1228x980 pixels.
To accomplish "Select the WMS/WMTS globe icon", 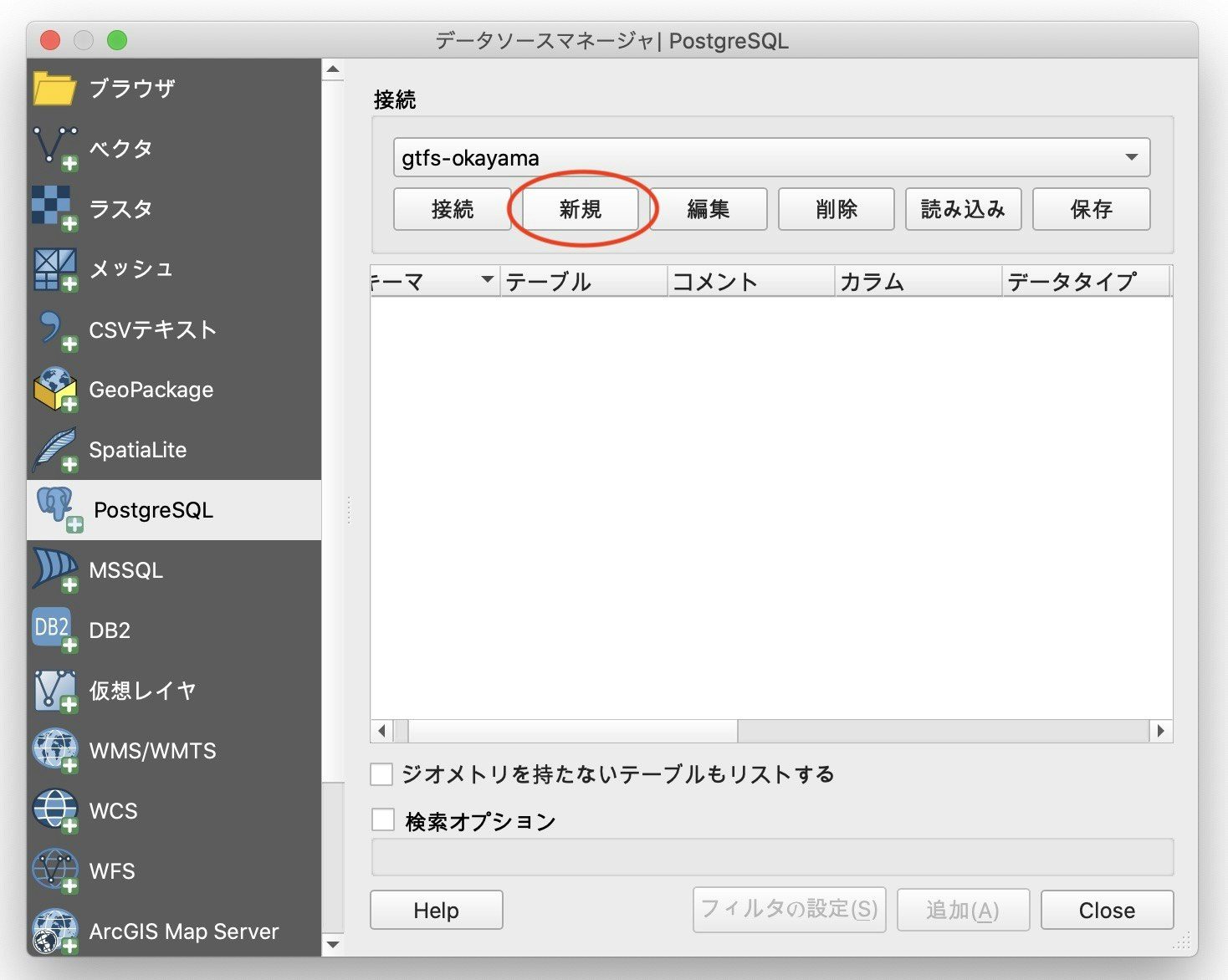I will tap(55, 751).
